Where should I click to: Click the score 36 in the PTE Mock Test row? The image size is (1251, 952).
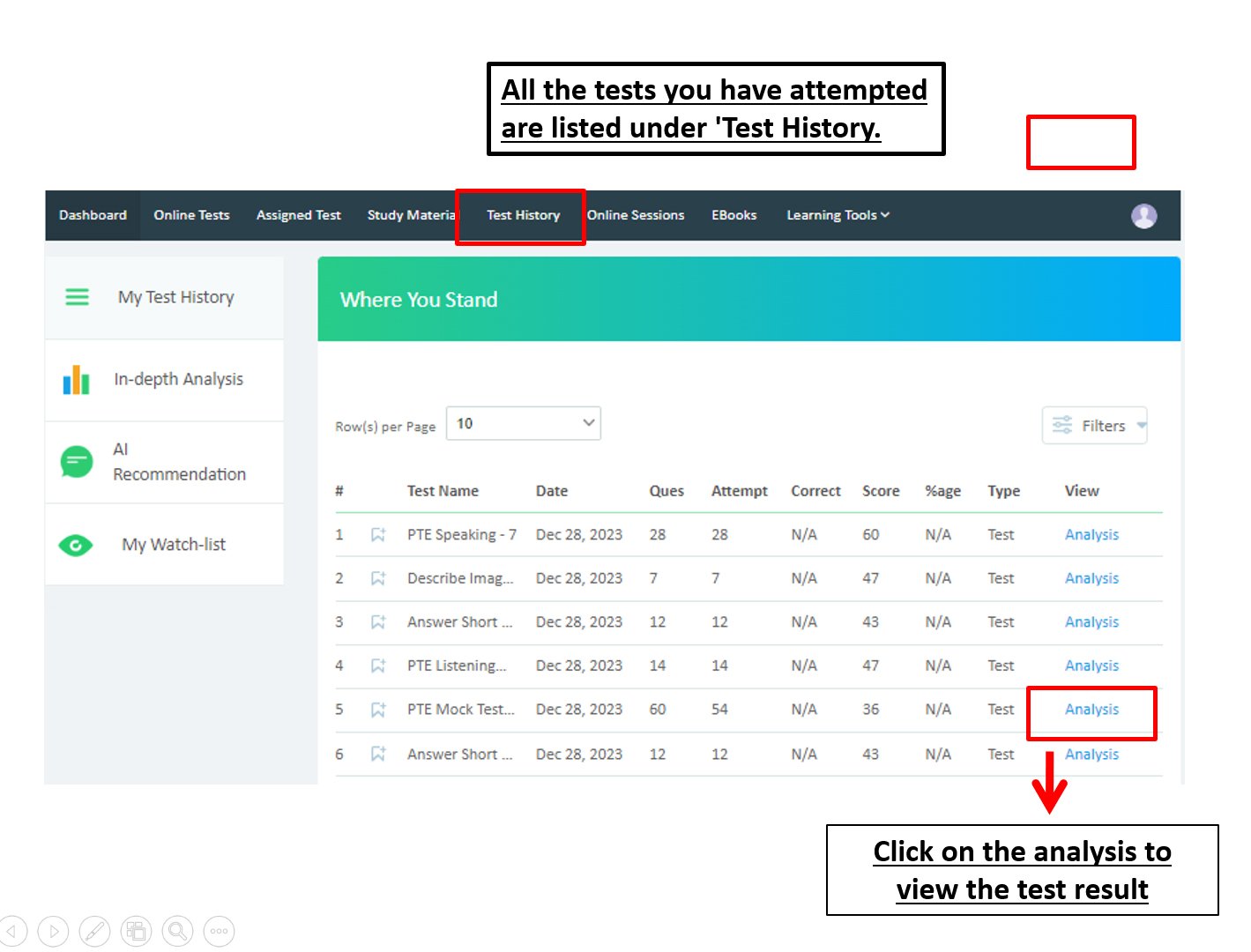point(871,710)
